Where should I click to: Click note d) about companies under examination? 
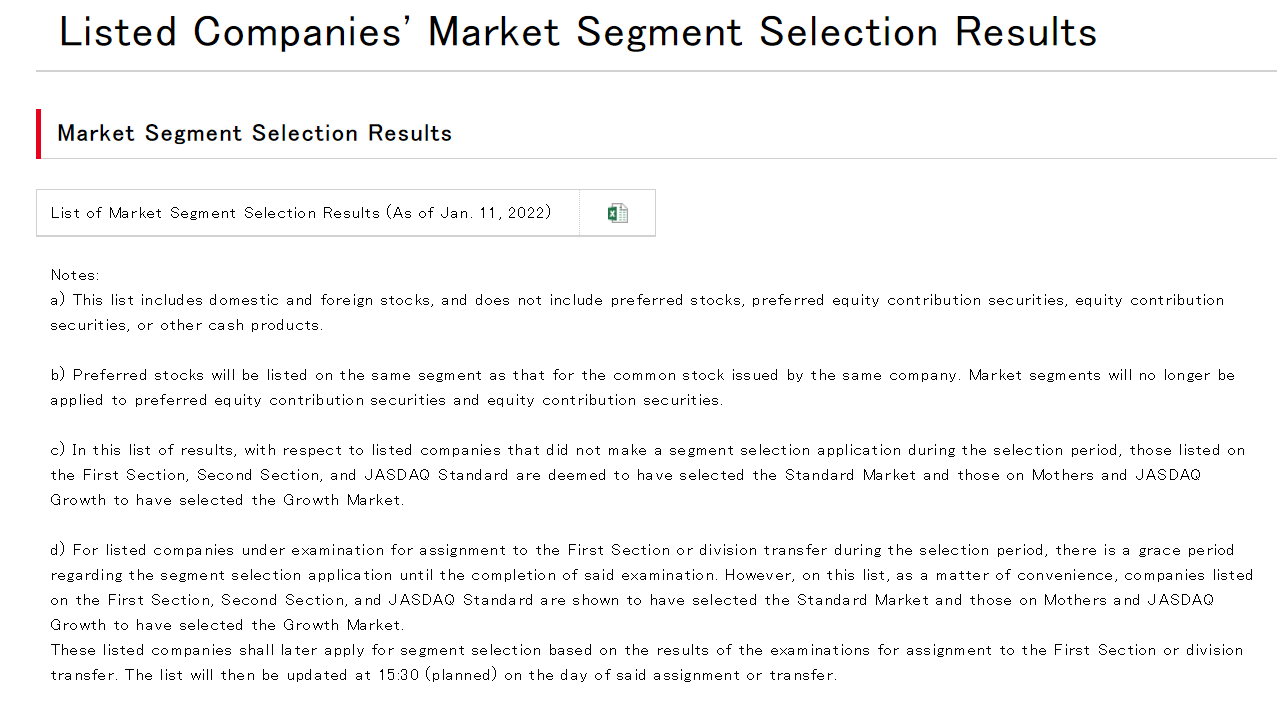pyautogui.click(x=652, y=587)
